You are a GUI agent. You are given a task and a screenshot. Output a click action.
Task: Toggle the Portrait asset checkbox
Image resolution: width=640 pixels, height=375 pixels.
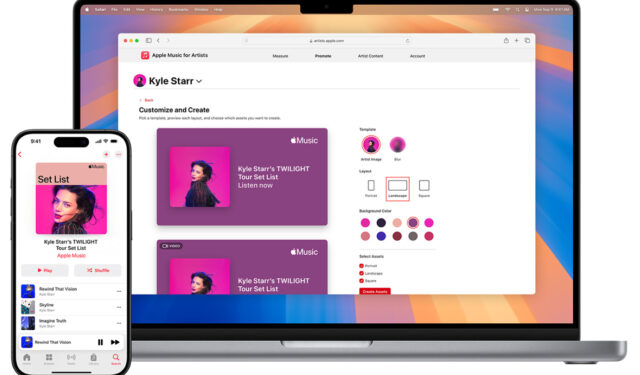(361, 266)
